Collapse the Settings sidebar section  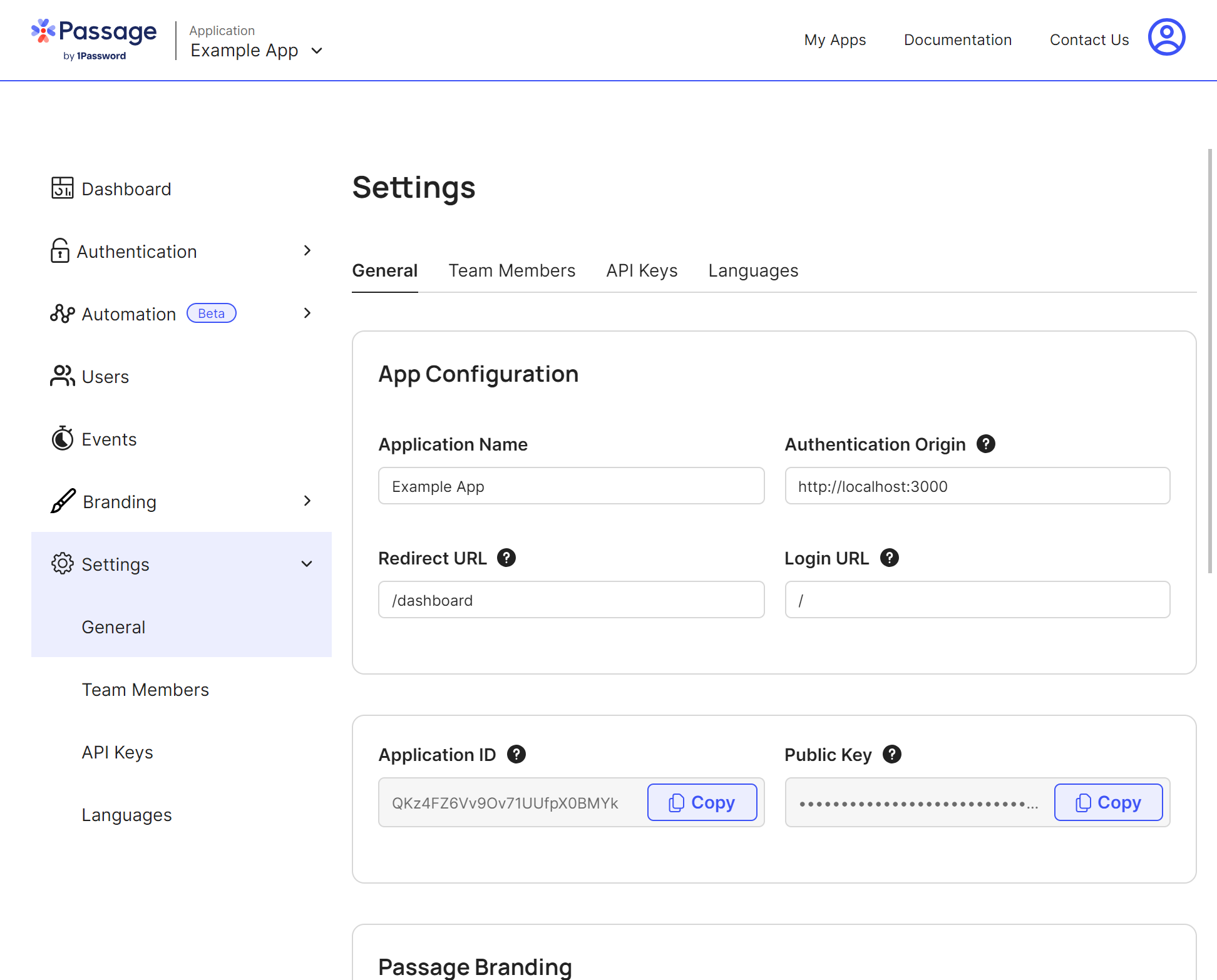click(x=307, y=564)
